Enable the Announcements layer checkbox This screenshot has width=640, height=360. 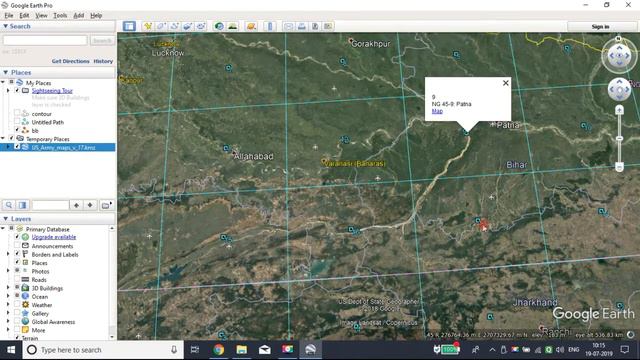[x=17, y=246]
